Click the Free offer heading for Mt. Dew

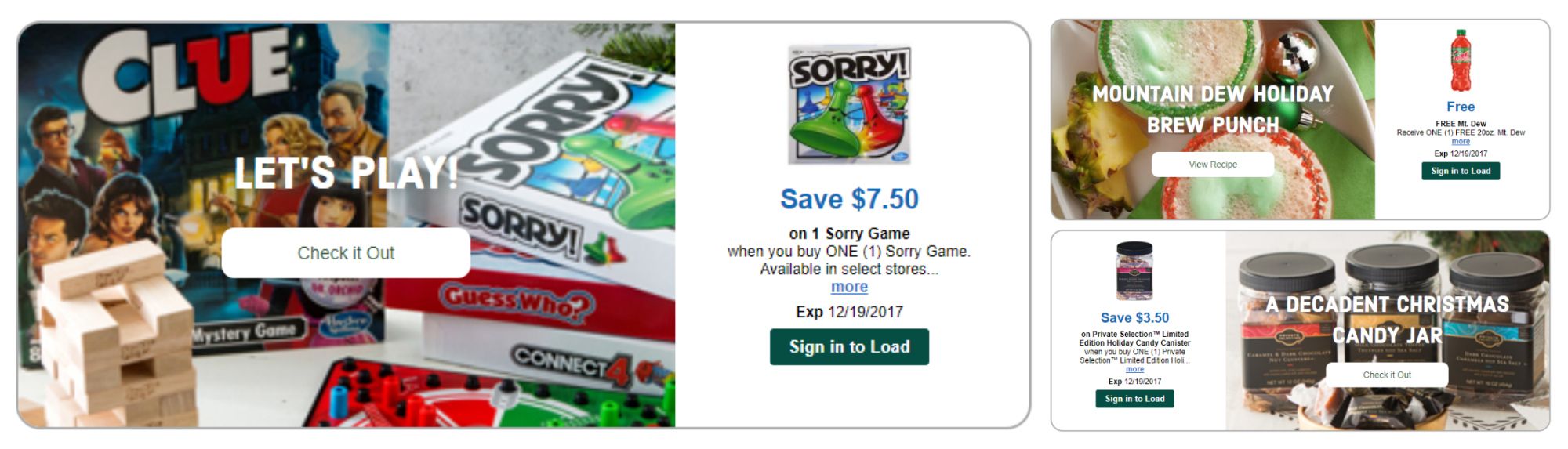pyautogui.click(x=1461, y=107)
